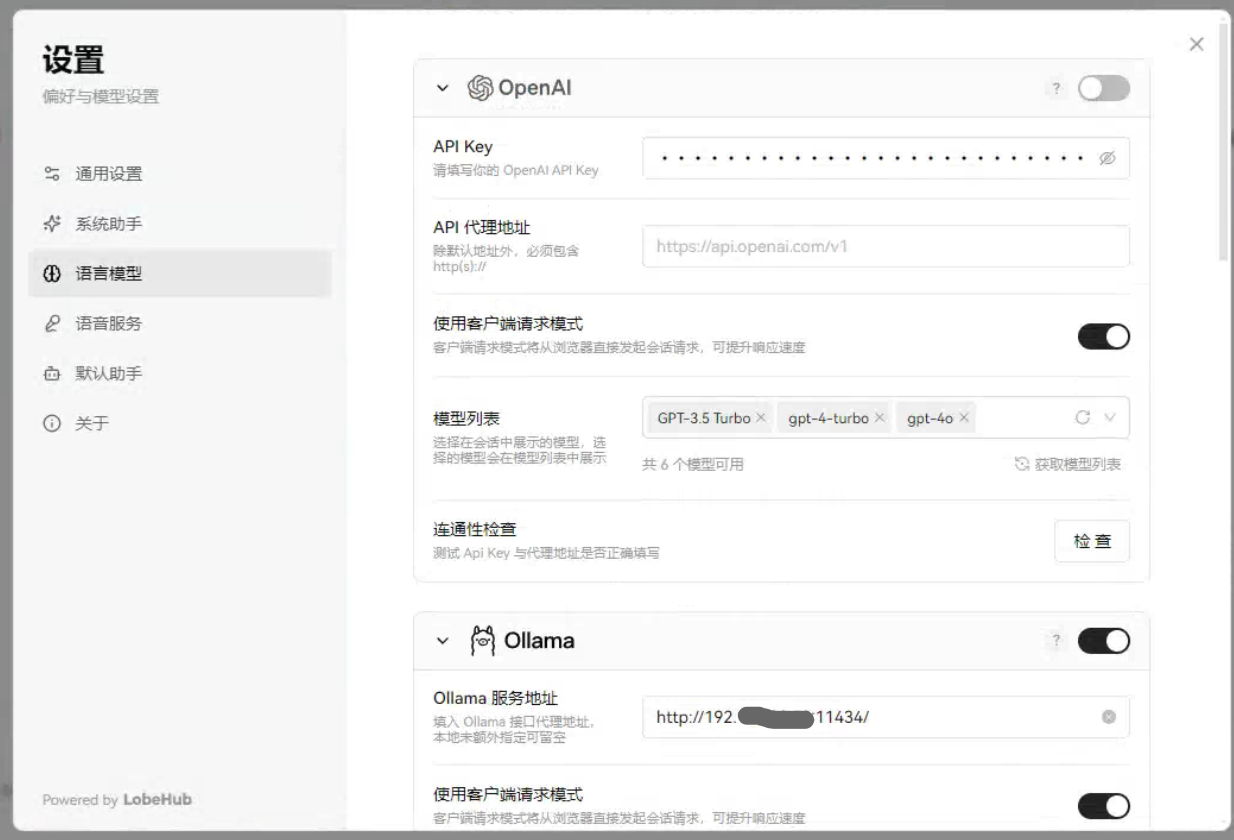This screenshot has height=840, width=1234.
Task: Open the 关于 page
Action: pos(180,424)
